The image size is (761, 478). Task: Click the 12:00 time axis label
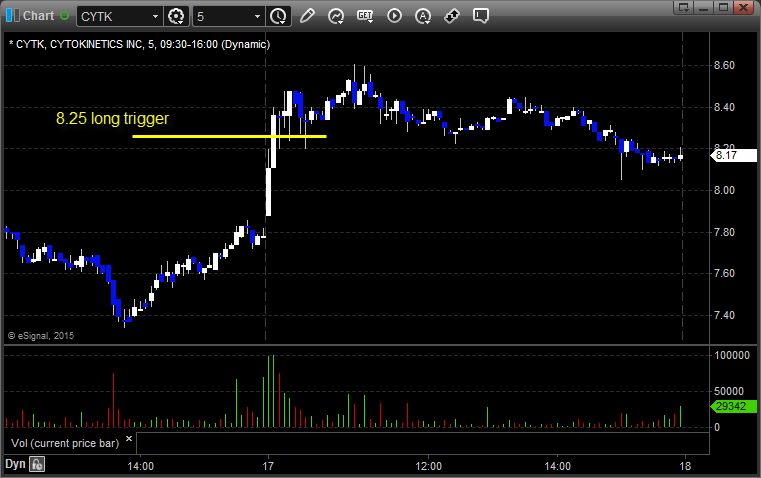429,466
